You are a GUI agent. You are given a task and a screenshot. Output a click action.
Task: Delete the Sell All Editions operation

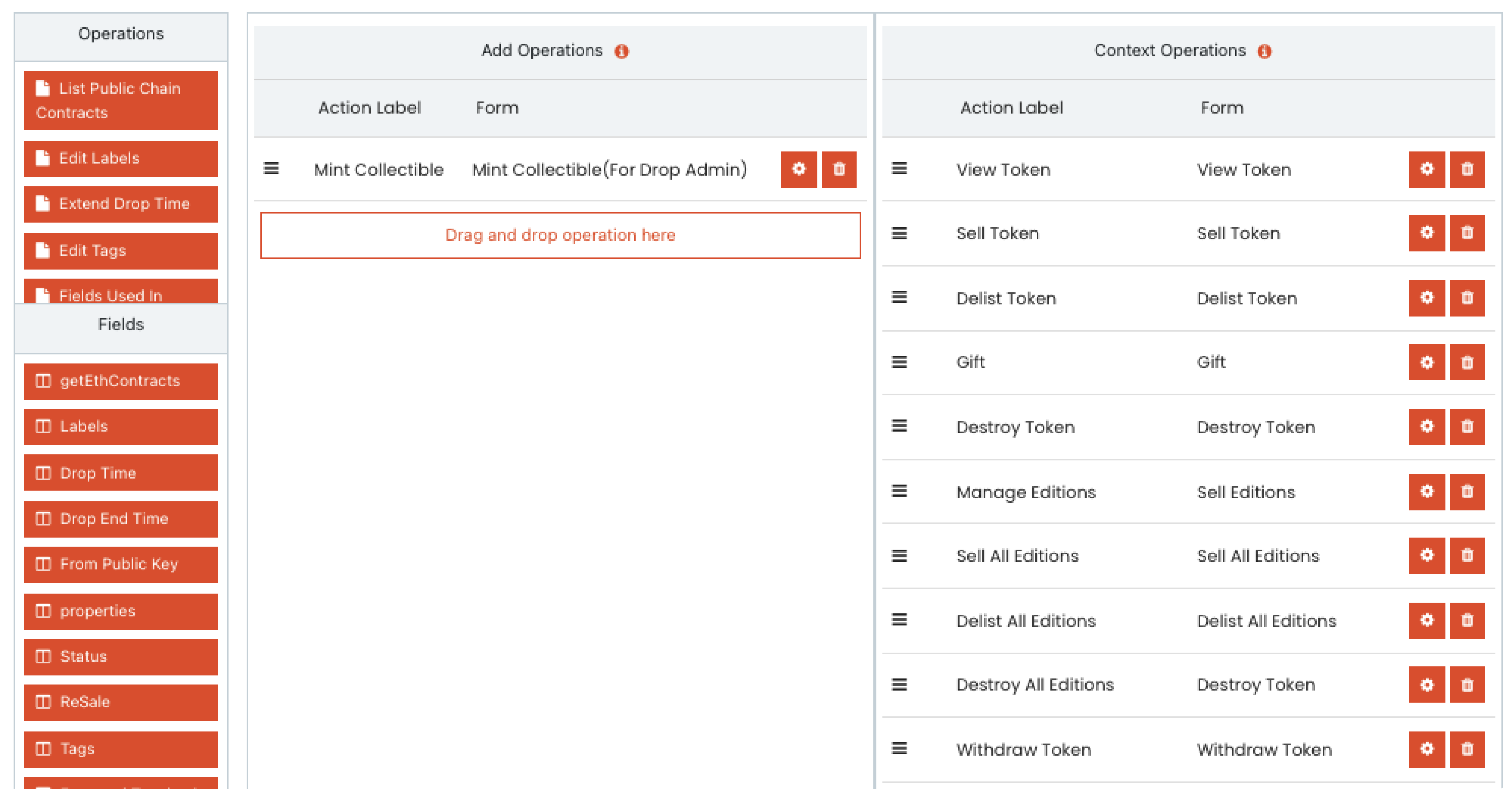coord(1467,556)
